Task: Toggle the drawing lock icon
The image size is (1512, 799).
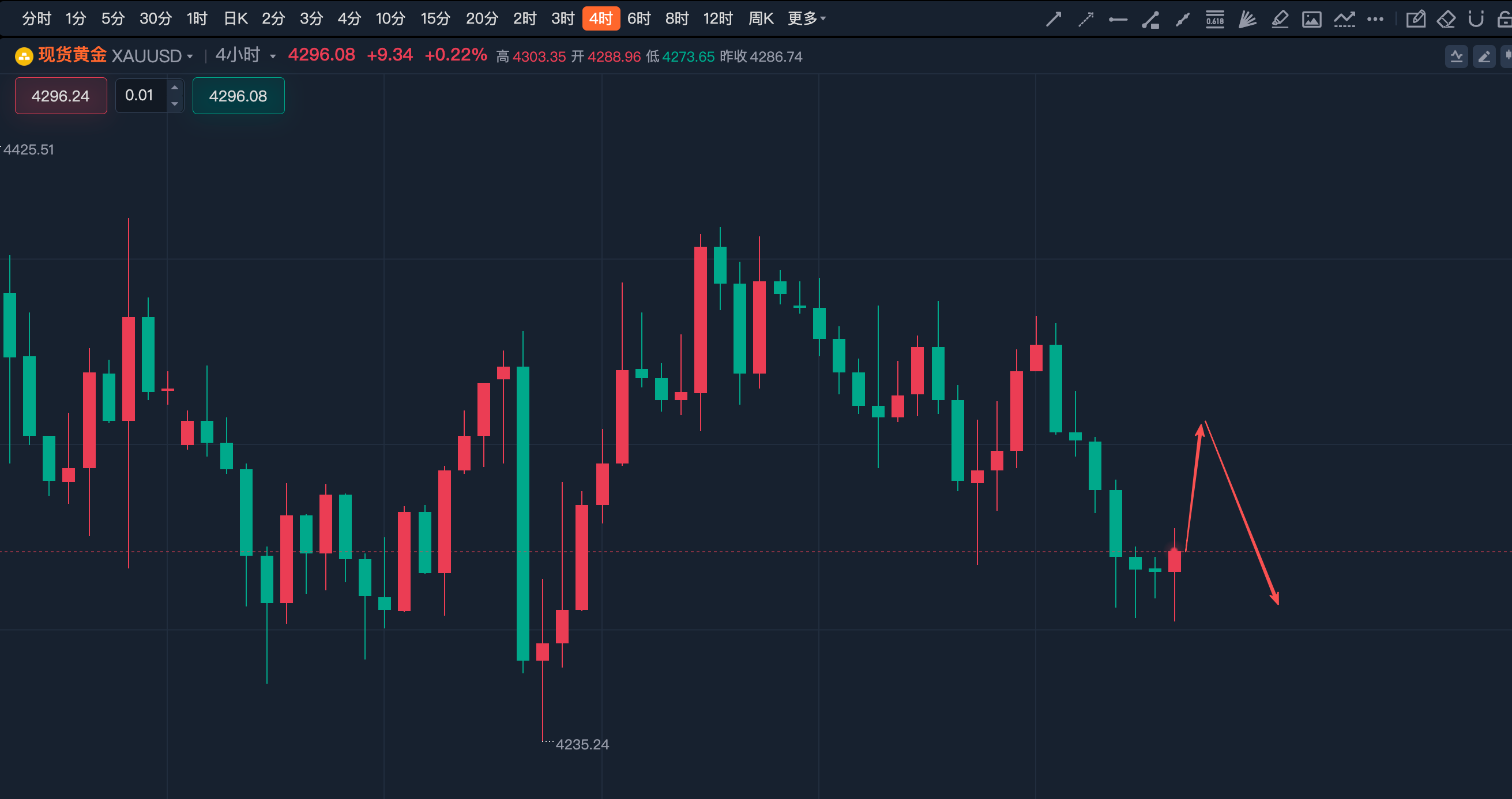Action: [1505, 20]
